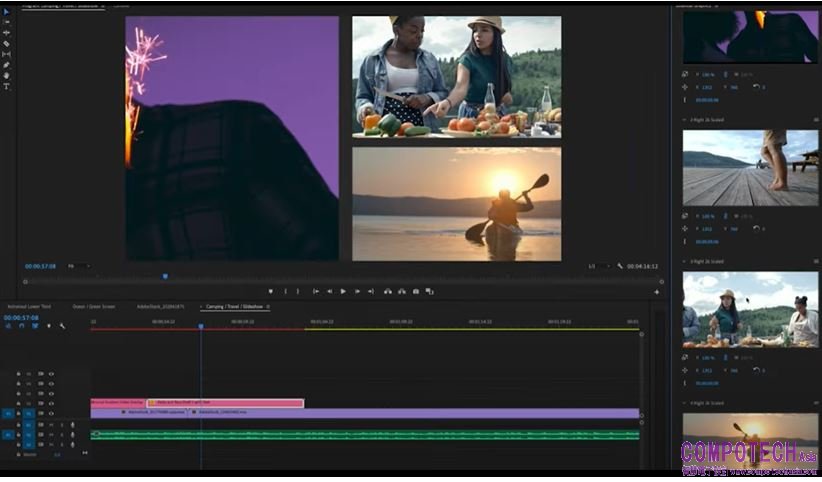Viewport: 822px width, 482px height.
Task: Toggle lock on the top video track
Action: point(19,374)
